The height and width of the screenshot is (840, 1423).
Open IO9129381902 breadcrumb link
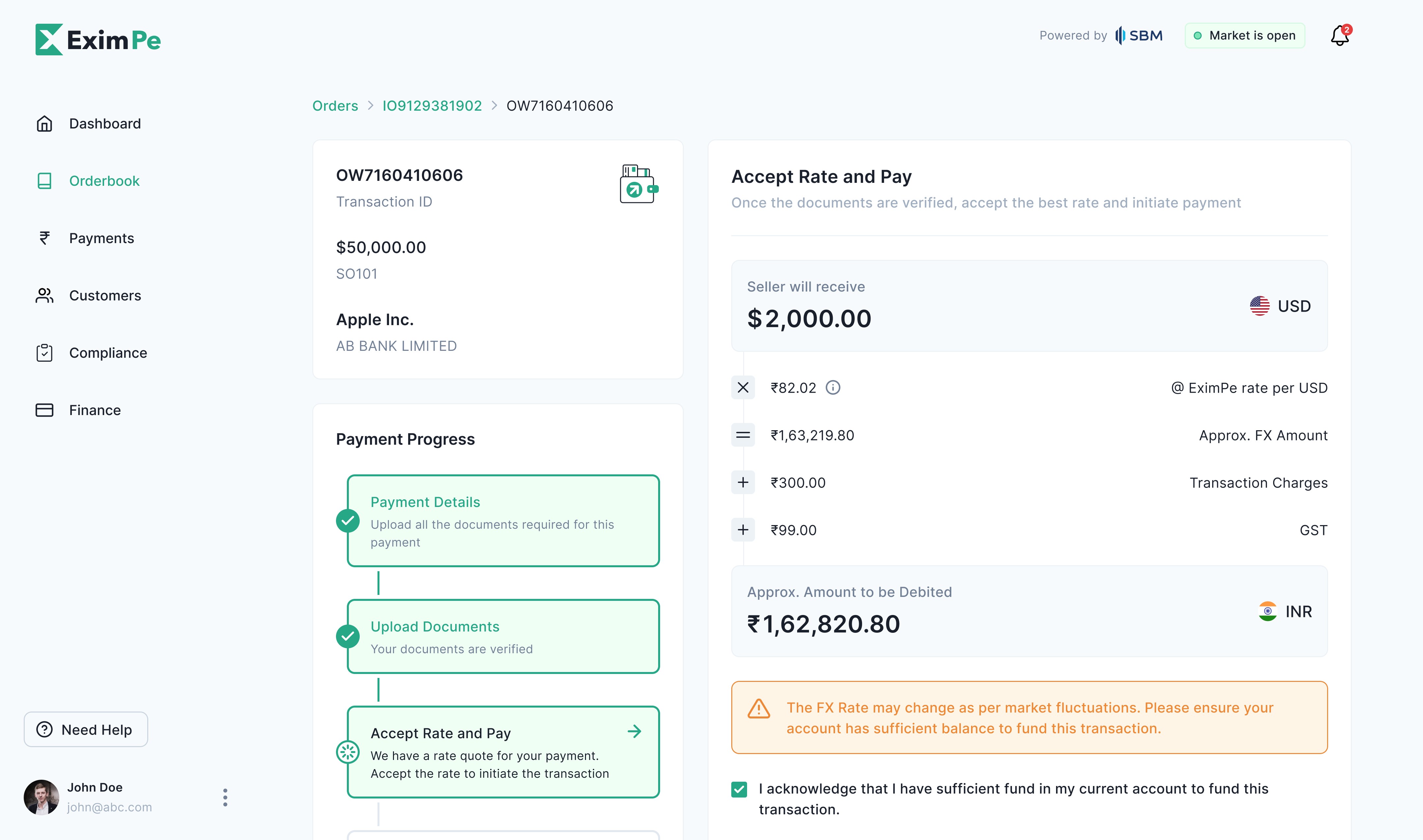432,105
